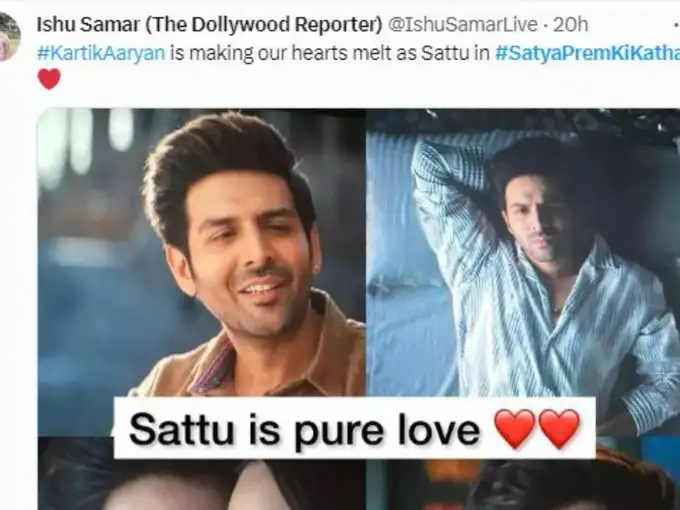This screenshot has height=510, width=680.
Task: Open Ishu Samar's profile avatar
Action: pyautogui.click(x=9, y=37)
